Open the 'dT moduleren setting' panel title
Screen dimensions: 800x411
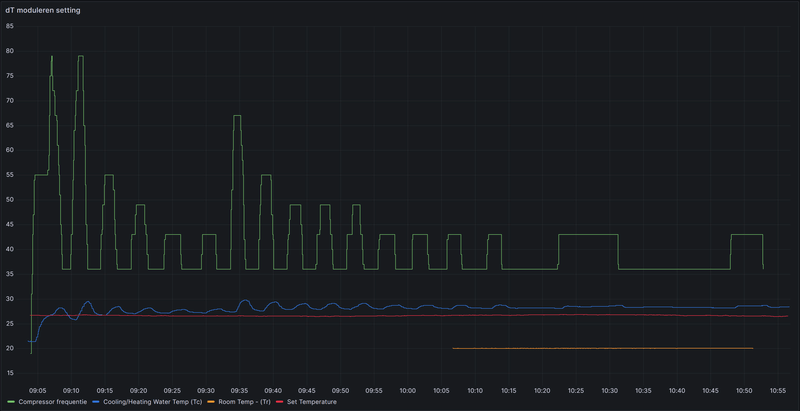43,11
